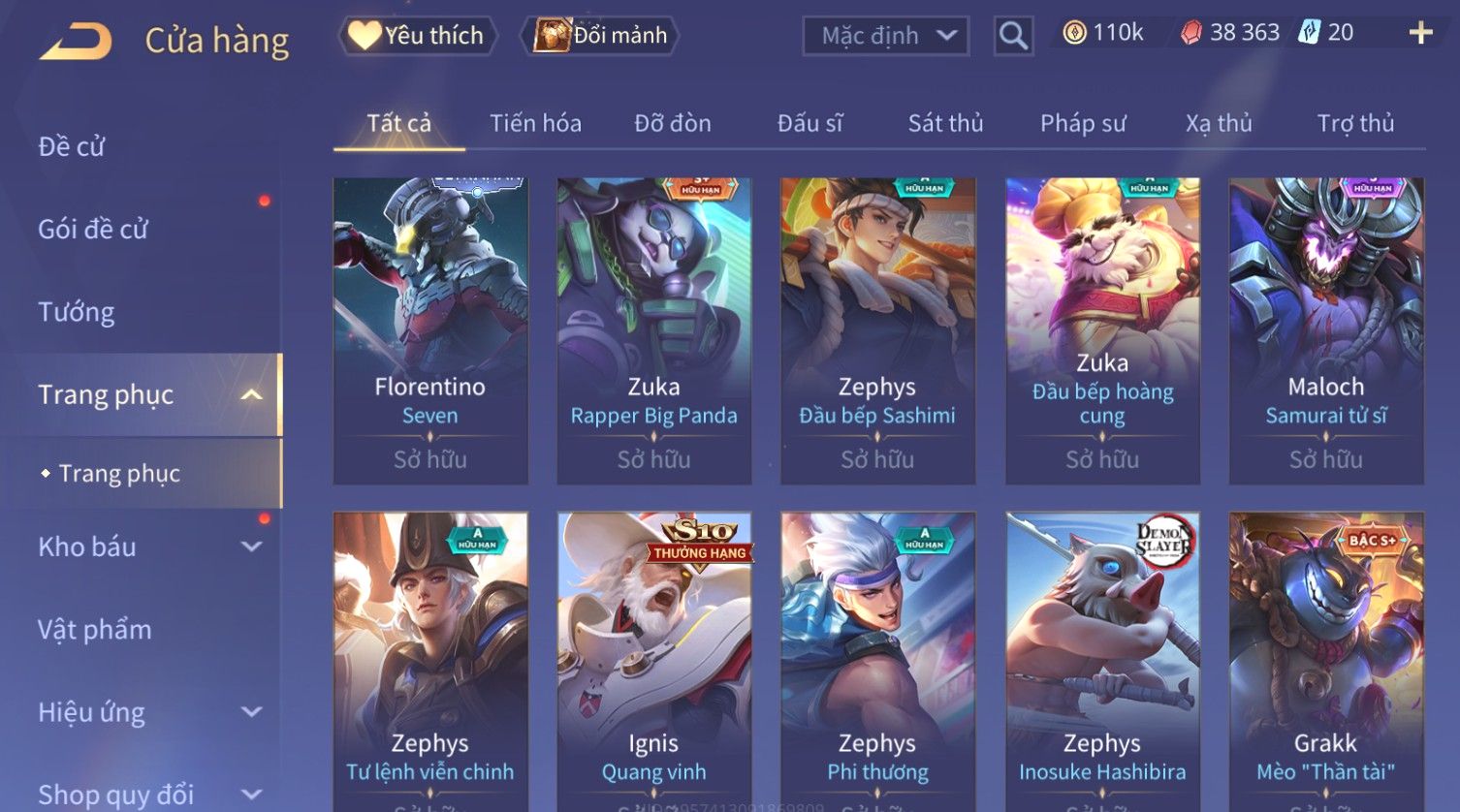This screenshot has height=812, width=1460.
Task: Collapse the Trang phục sidebar section
Action: pos(251,395)
